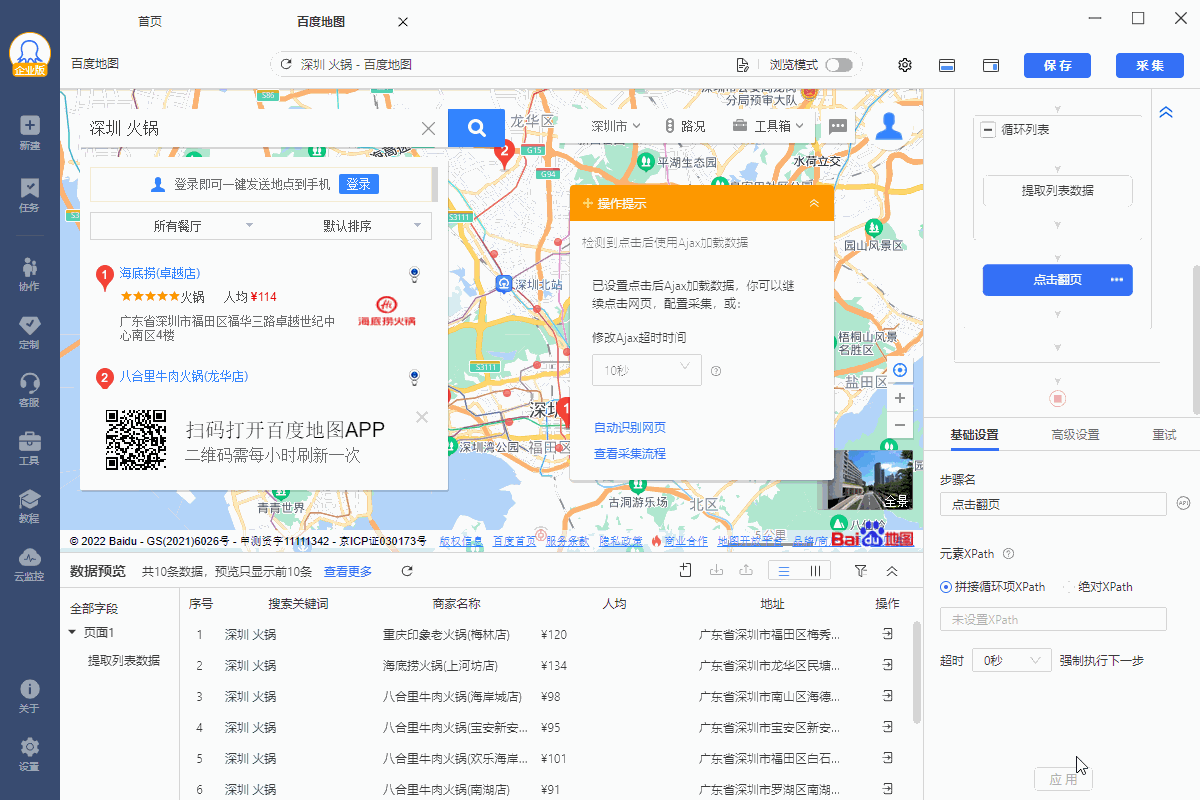Click the red stop node at the workflow end

click(x=1058, y=399)
